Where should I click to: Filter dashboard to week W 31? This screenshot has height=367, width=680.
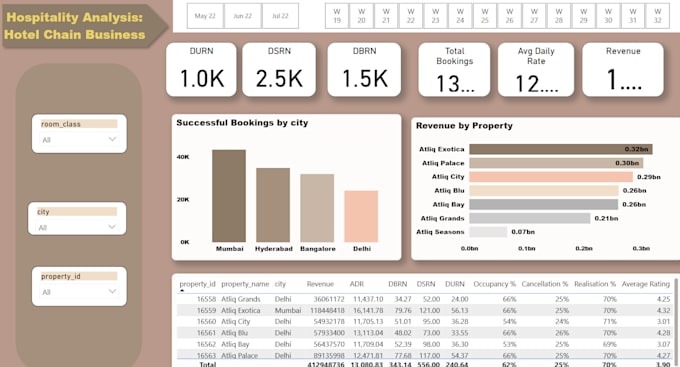click(x=633, y=16)
